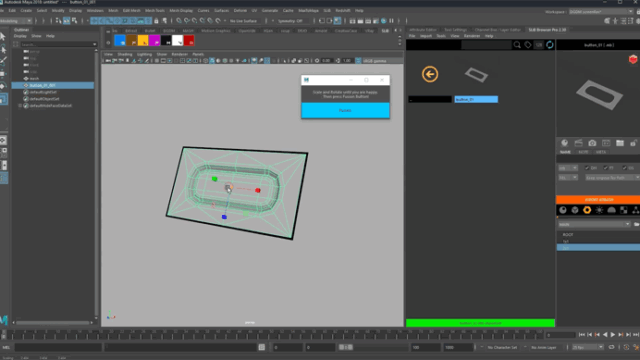Click the orange Import button

[598, 200]
